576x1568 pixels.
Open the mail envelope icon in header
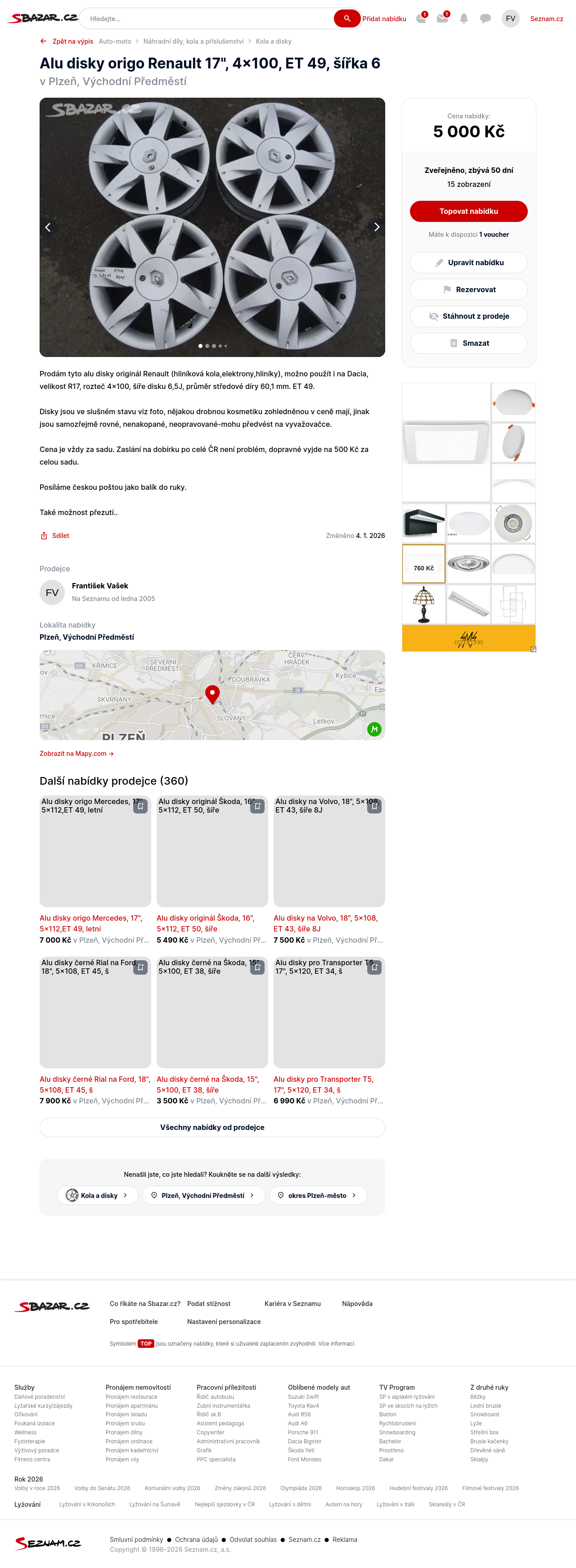[x=442, y=19]
